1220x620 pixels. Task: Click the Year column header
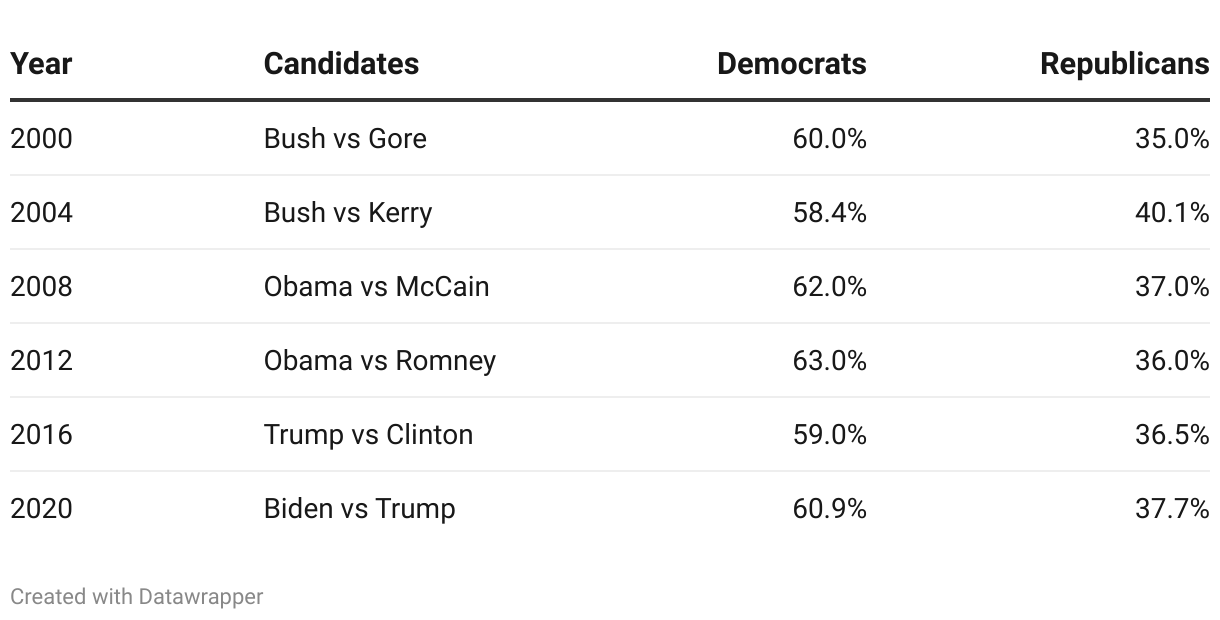[x=41, y=64]
